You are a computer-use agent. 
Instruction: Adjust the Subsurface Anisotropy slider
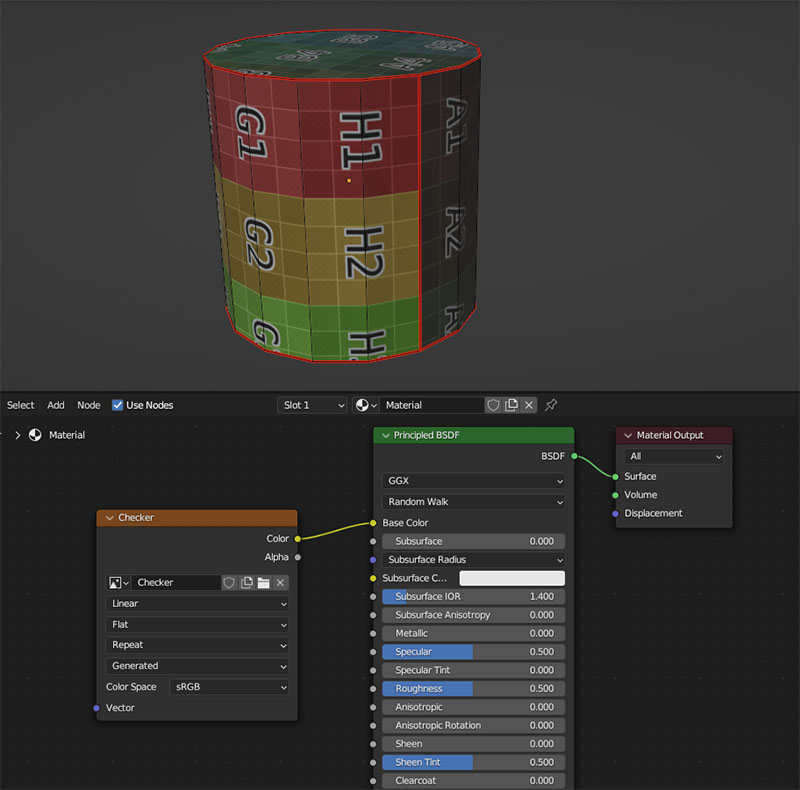click(473, 615)
